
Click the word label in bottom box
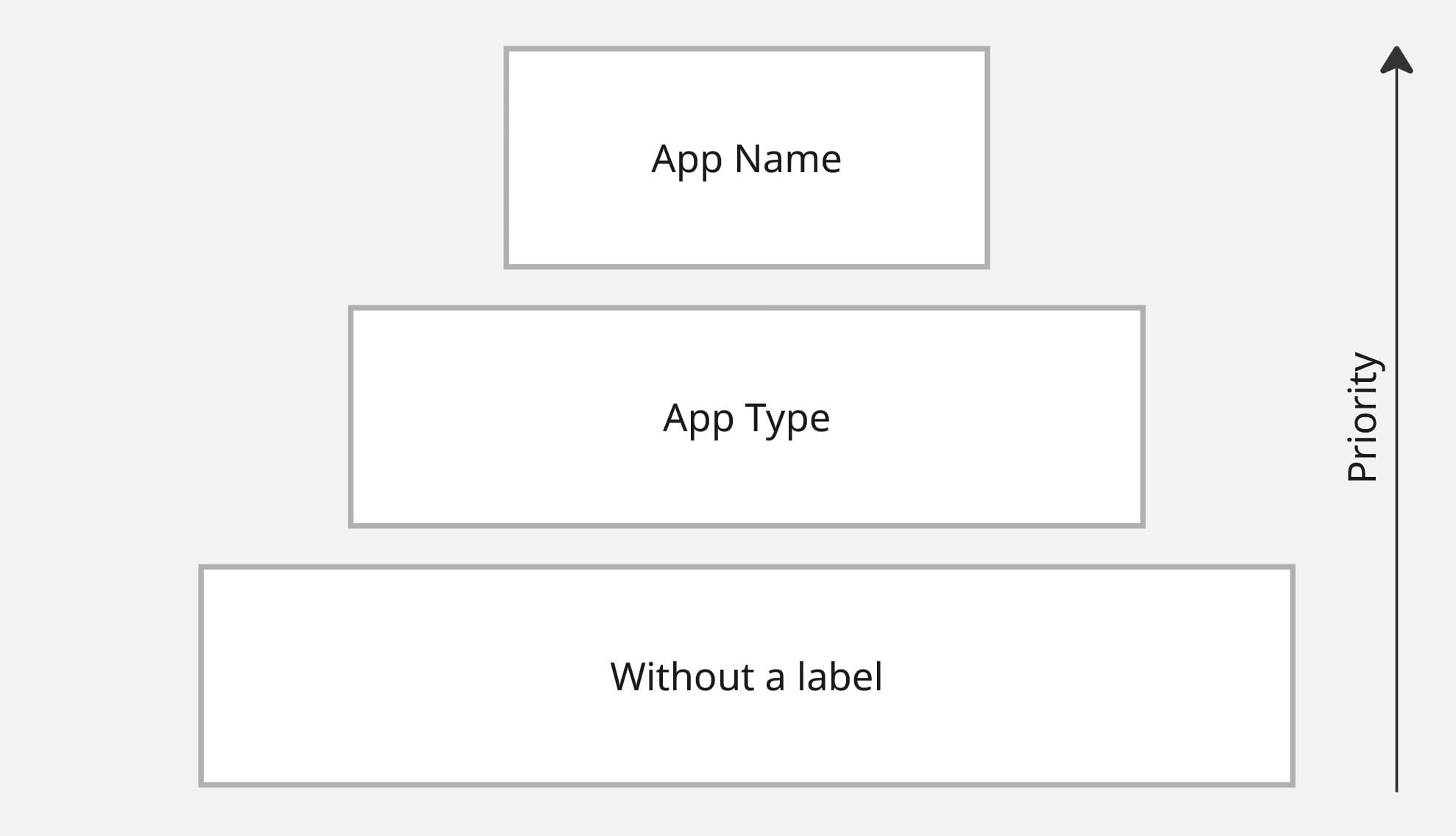pyautogui.click(x=839, y=676)
